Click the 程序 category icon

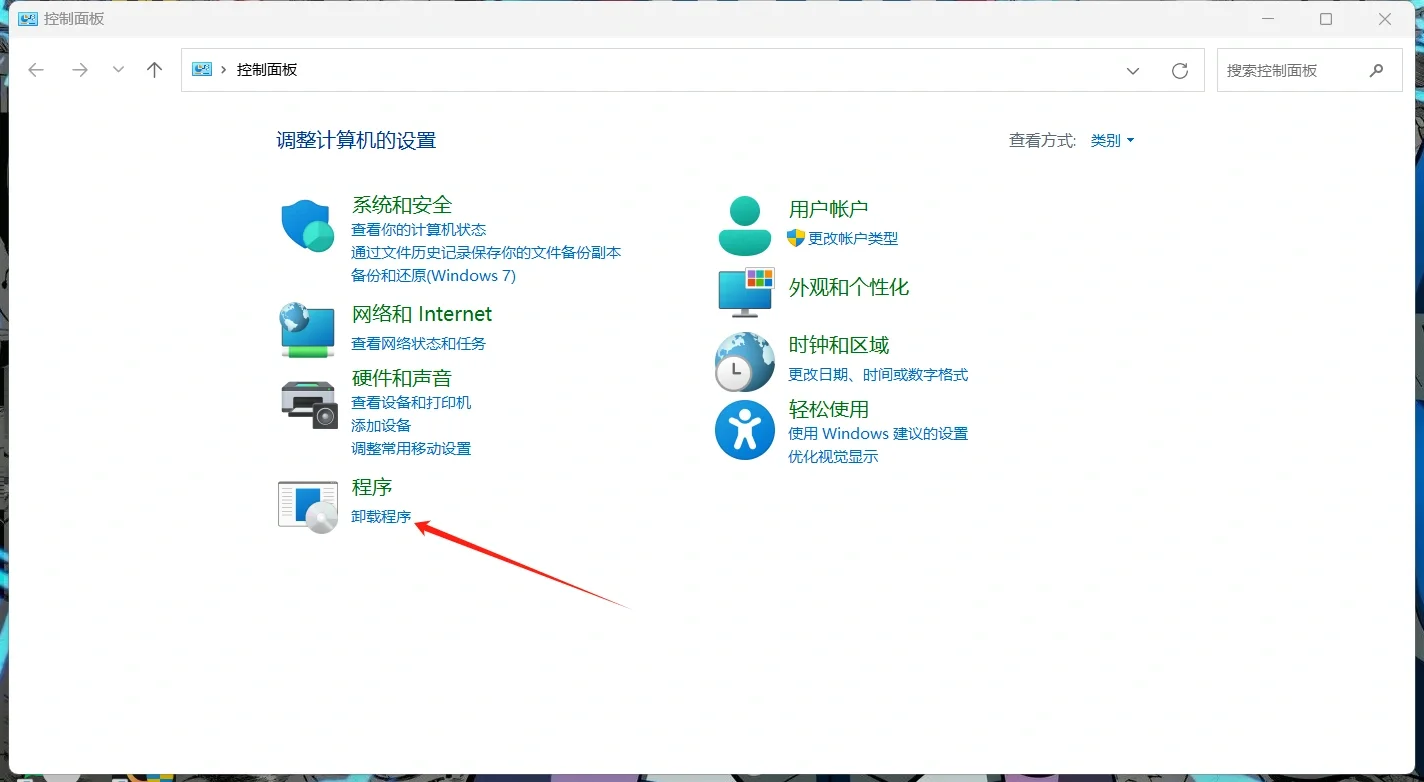[x=307, y=505]
